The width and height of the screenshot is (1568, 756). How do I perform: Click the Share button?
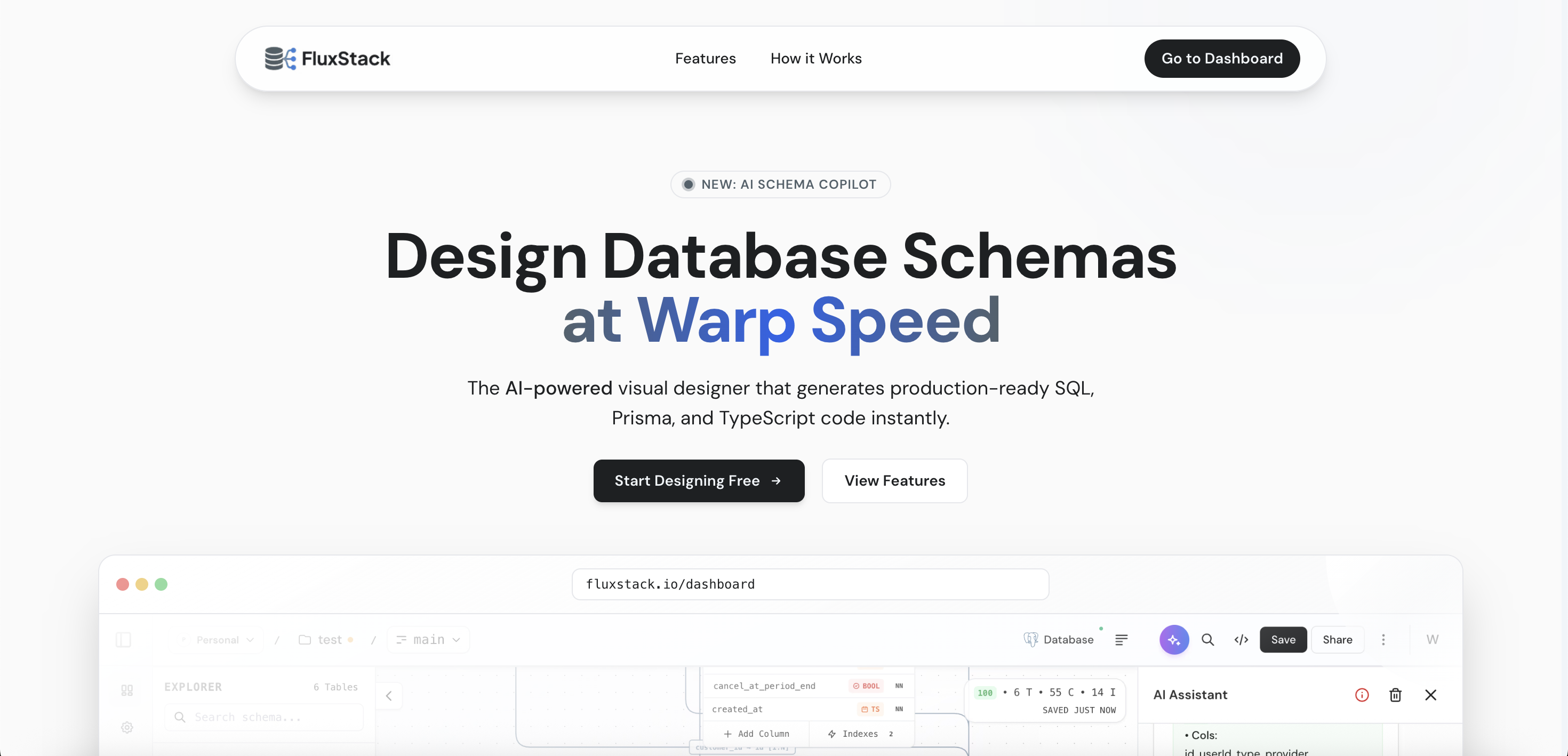click(1337, 640)
